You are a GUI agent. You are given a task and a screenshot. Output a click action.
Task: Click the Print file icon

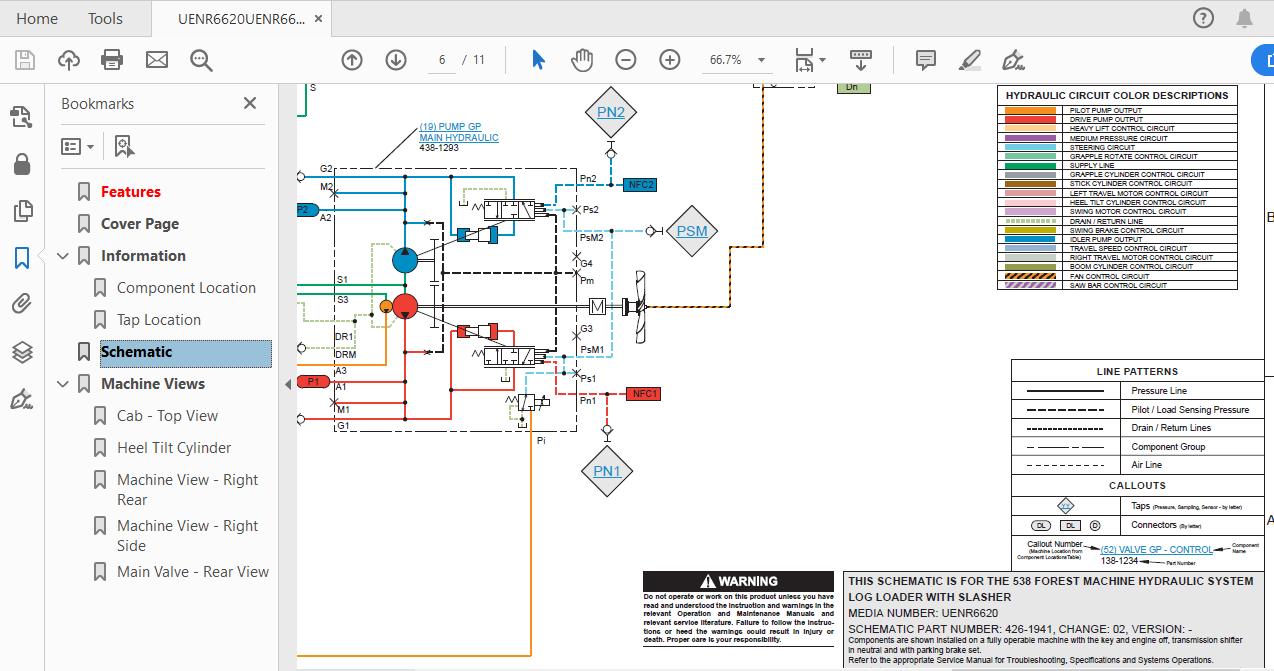point(113,60)
